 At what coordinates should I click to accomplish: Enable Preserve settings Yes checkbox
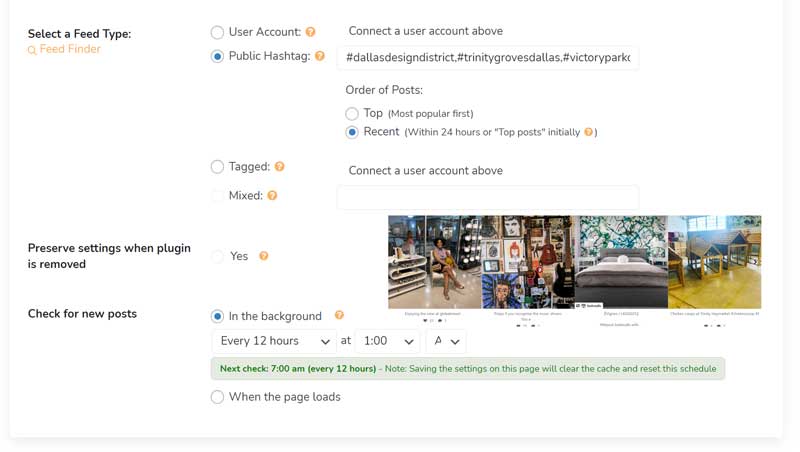coord(217,256)
